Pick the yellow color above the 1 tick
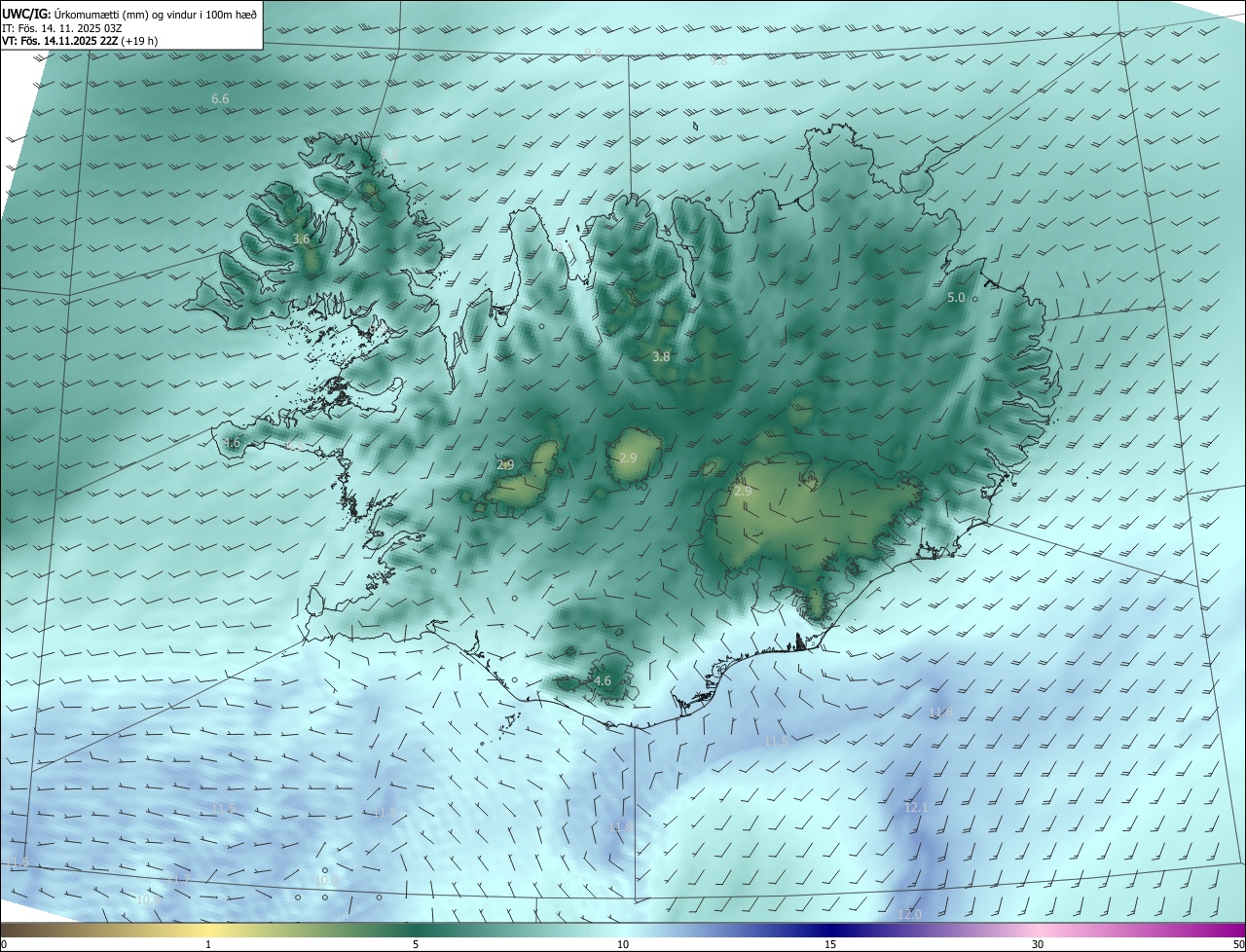 [208, 930]
